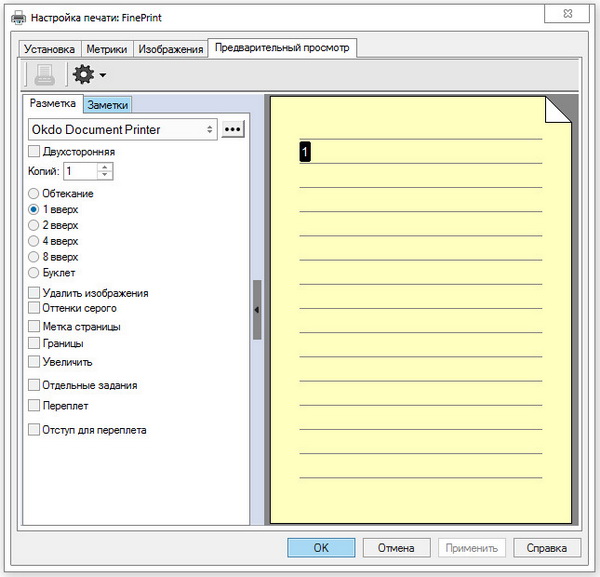Click the page number 1 marker
This screenshot has height=577, width=600.
point(305,151)
